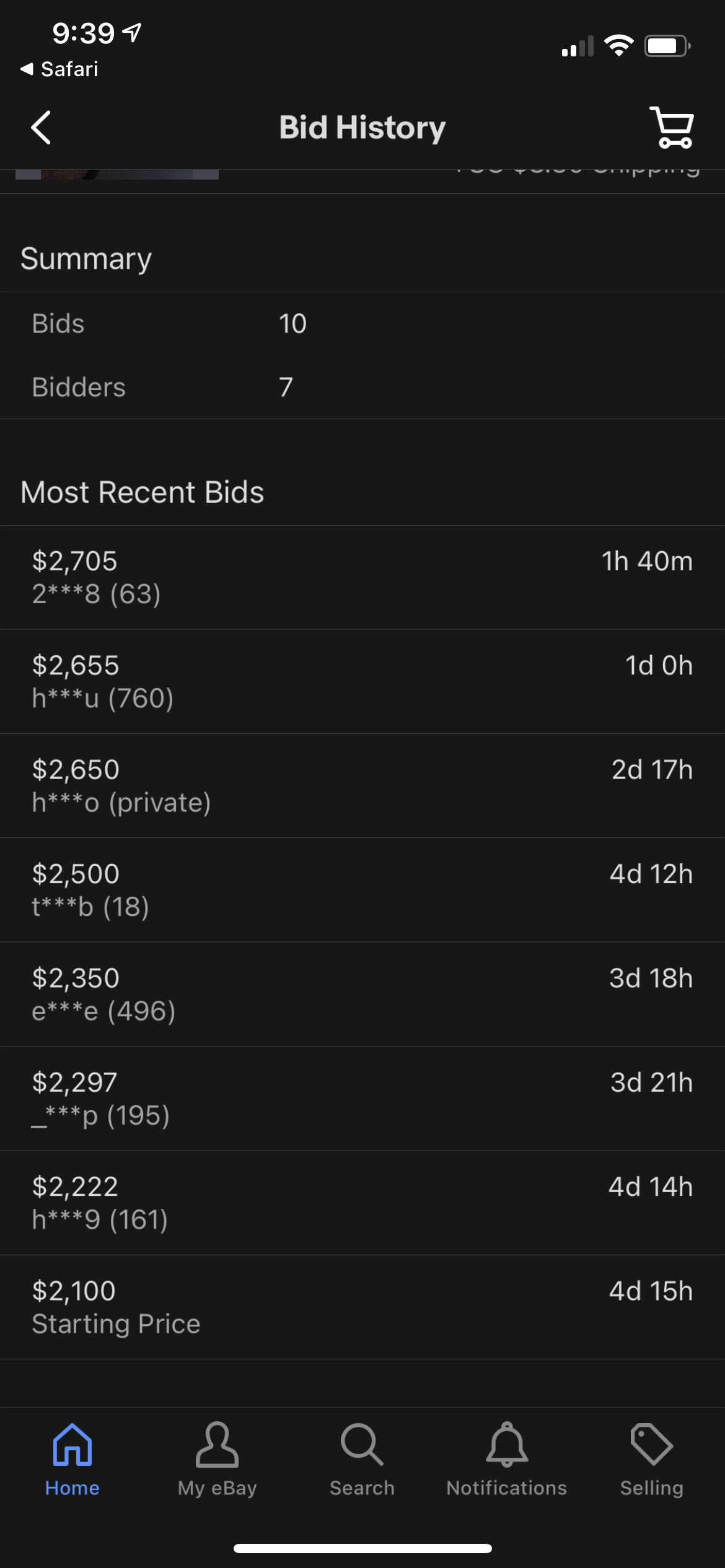Tap the $2,650 private bidder row

362,785
